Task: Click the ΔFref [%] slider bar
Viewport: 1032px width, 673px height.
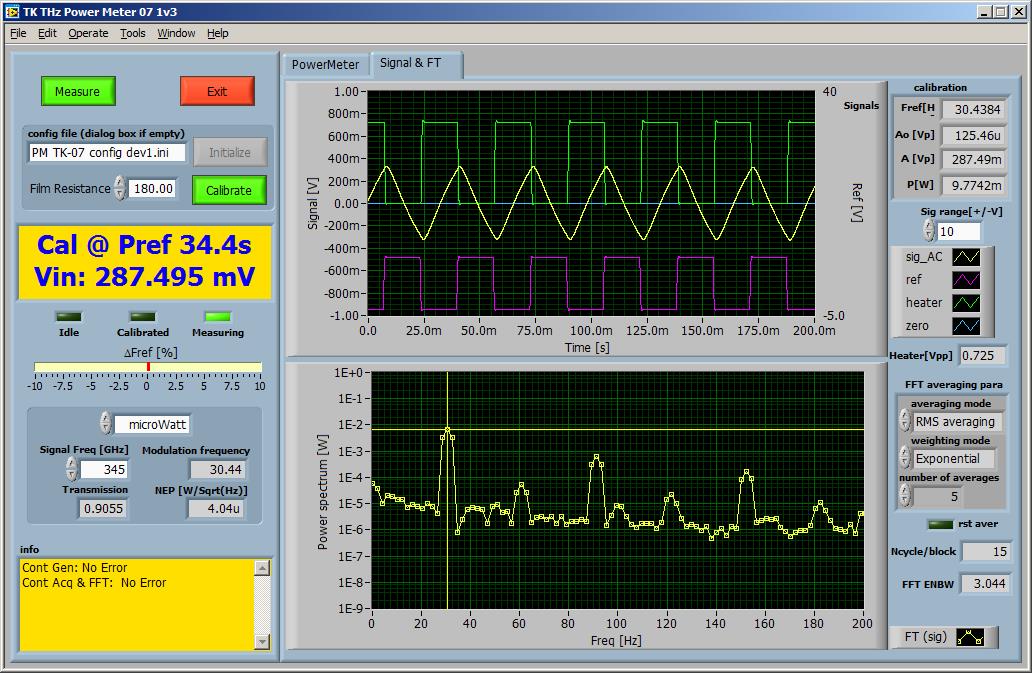Action: (148, 367)
